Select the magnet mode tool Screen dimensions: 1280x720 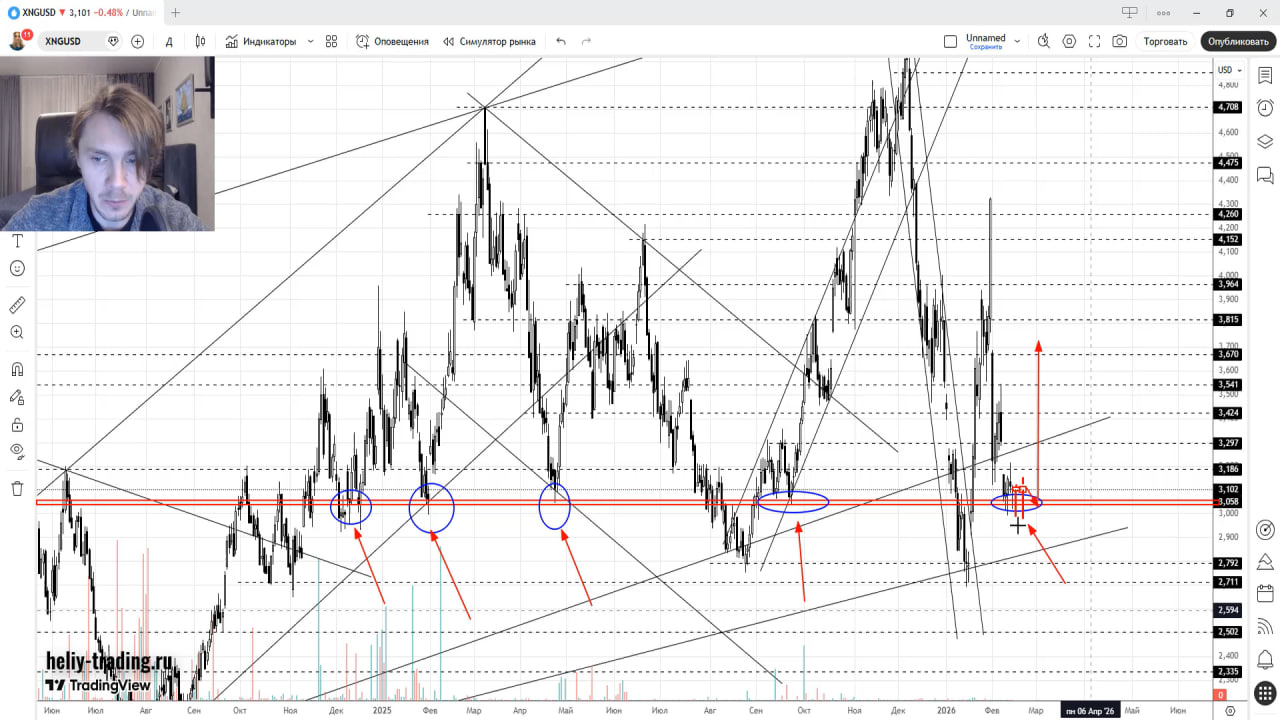coord(17,369)
